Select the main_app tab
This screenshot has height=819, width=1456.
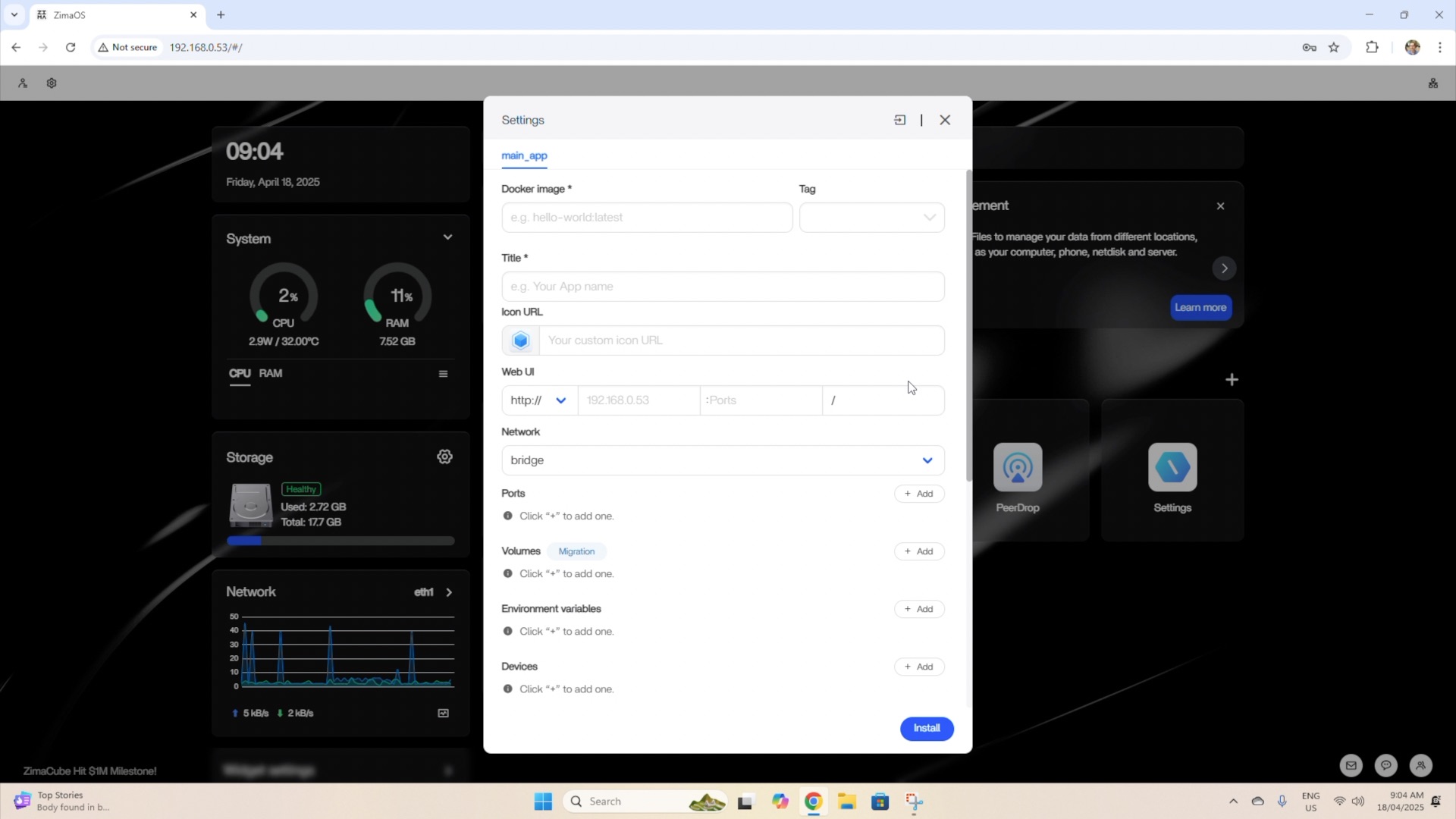pos(524,155)
